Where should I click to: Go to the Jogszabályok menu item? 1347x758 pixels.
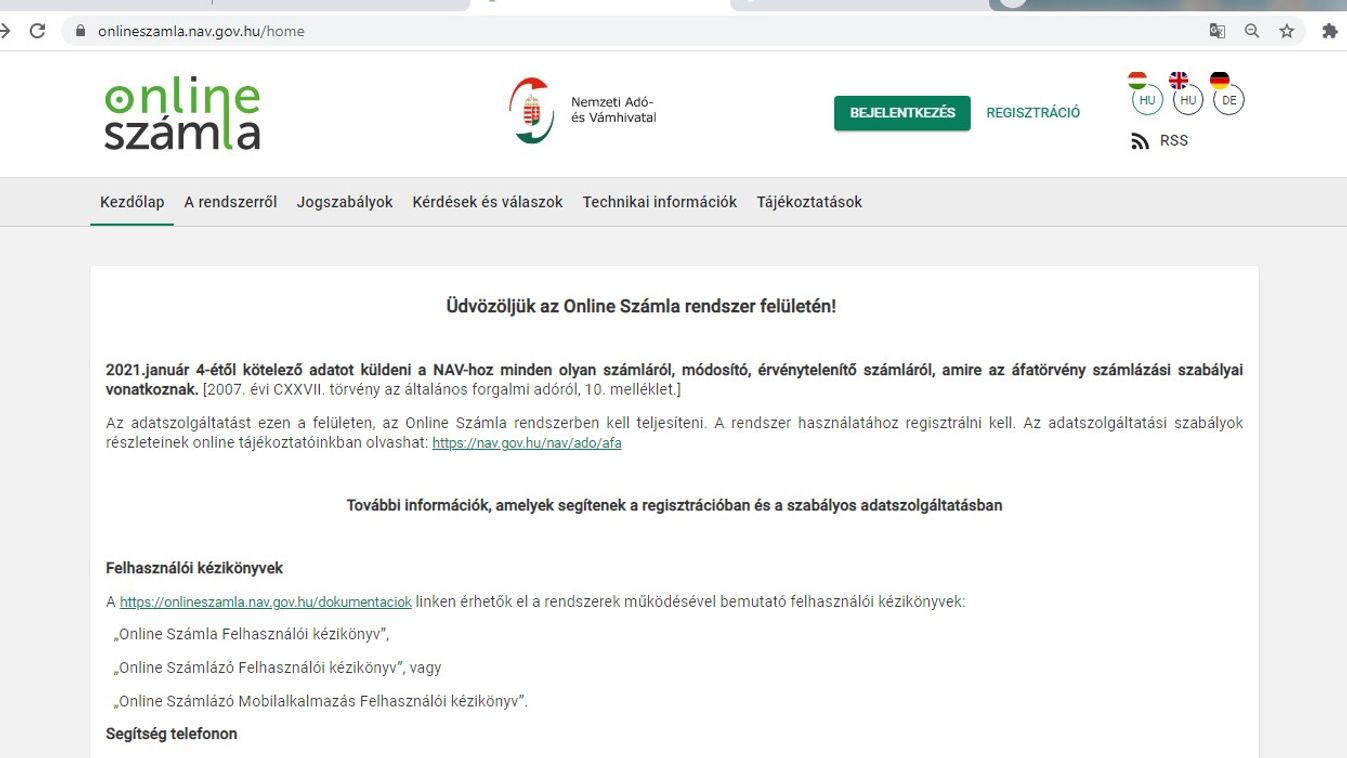pos(345,202)
